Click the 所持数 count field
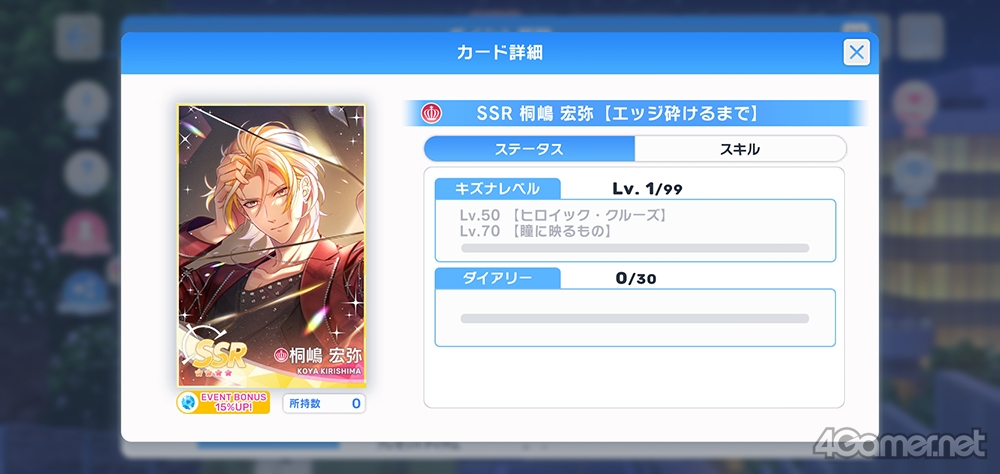This screenshot has height=474, width=1000. [324, 403]
